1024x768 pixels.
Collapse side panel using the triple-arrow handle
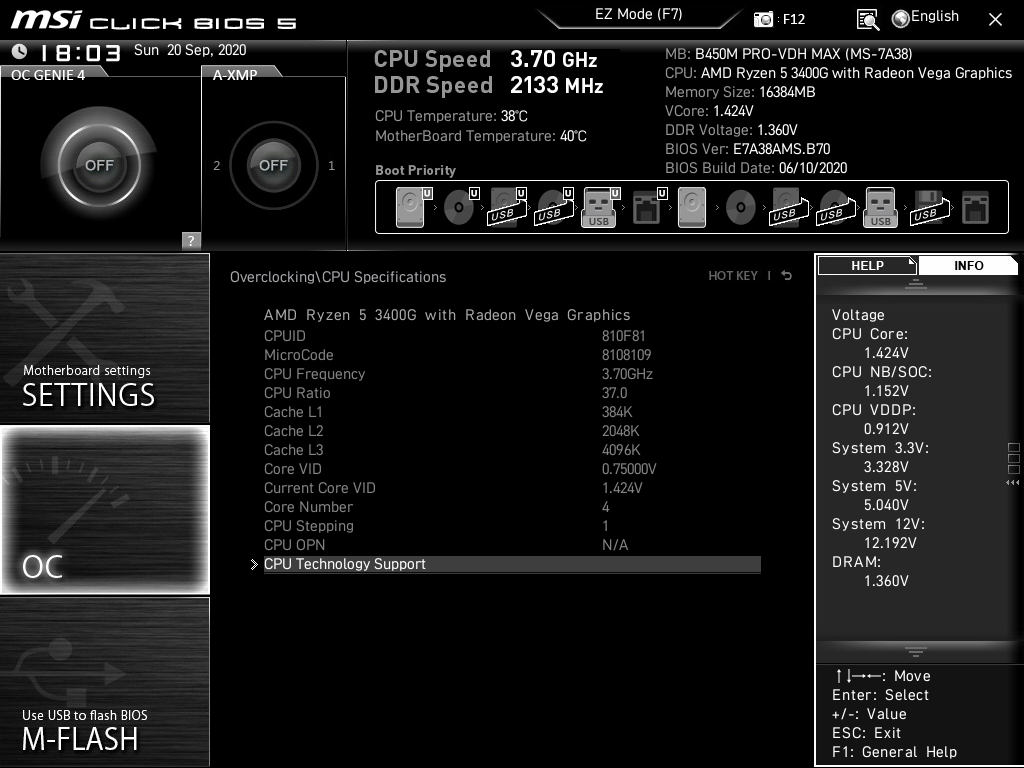(1012, 483)
